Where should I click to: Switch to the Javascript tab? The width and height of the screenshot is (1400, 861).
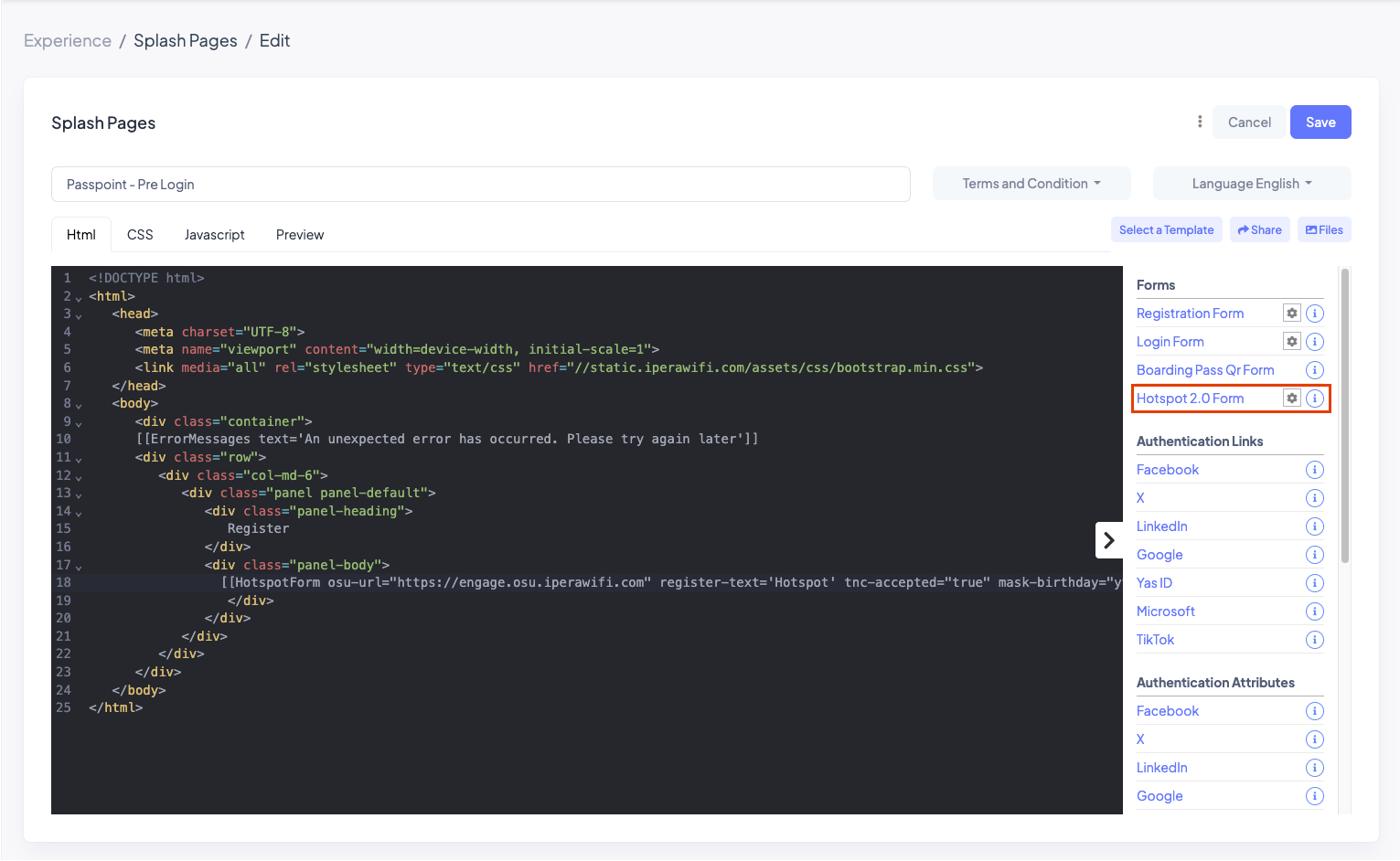[x=215, y=235]
